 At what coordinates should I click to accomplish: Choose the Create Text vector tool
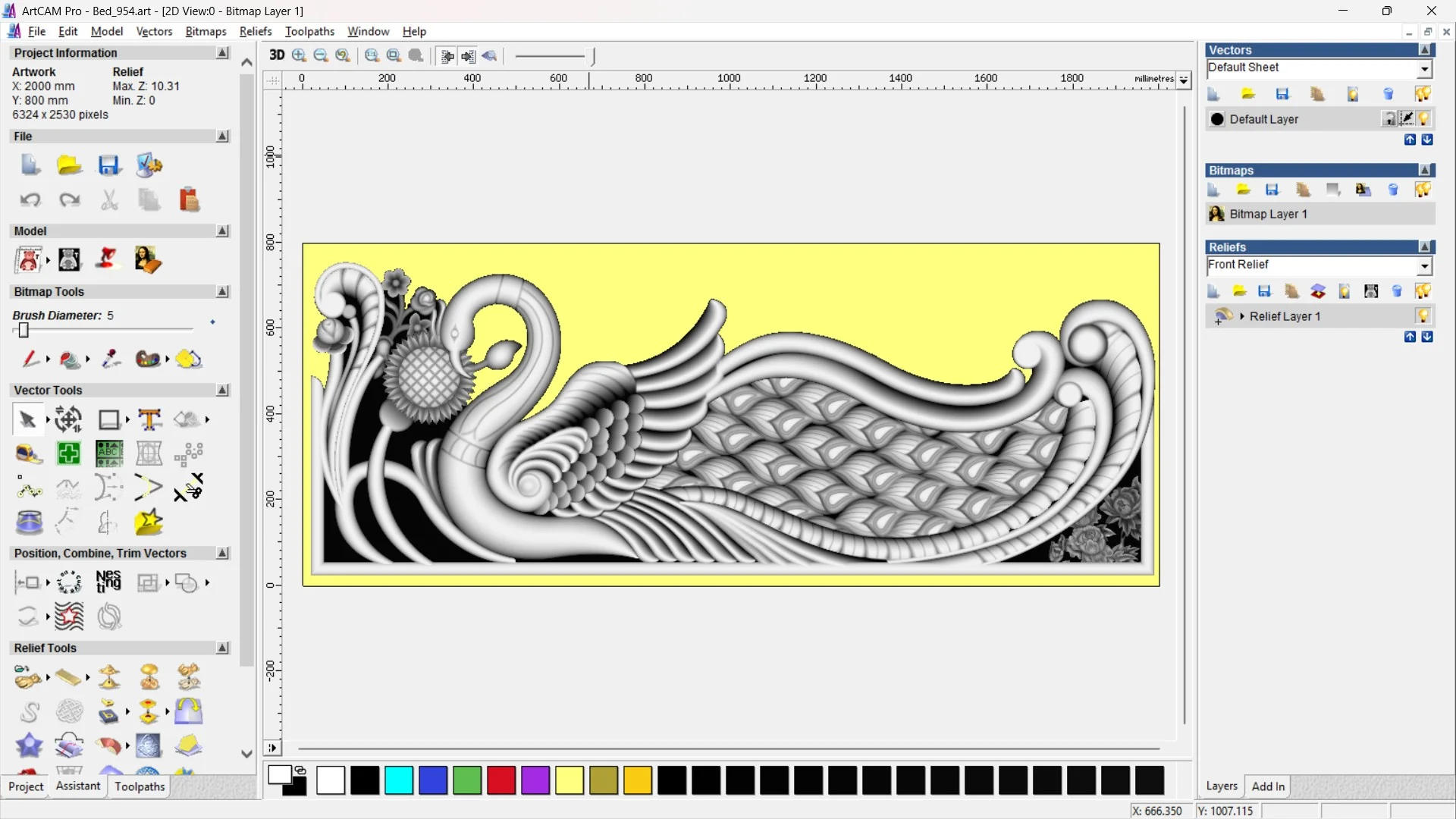pos(149,419)
